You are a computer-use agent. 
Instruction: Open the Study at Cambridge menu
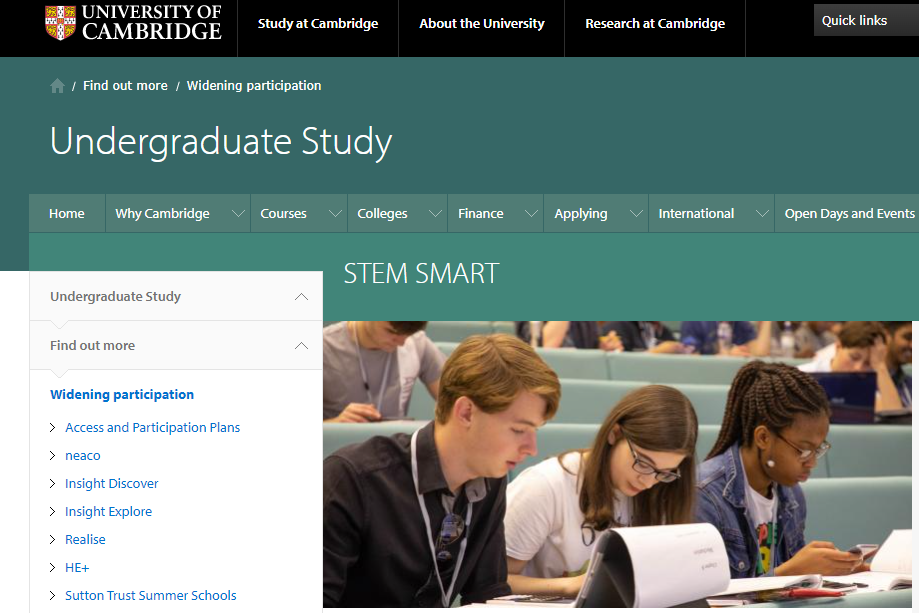(x=318, y=24)
